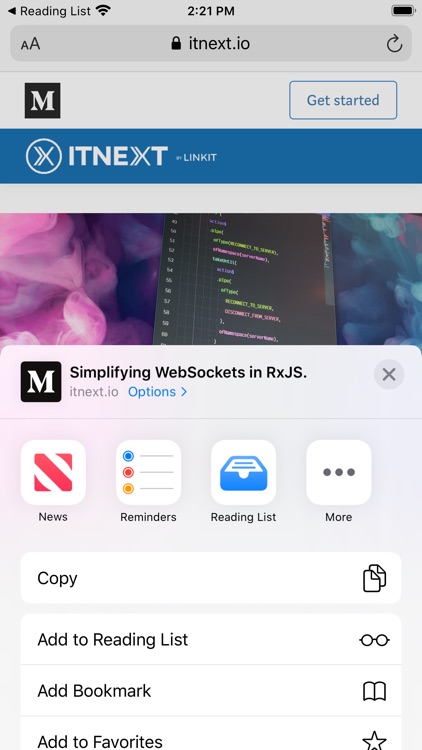Open the code editor article hero image

(x=211, y=279)
